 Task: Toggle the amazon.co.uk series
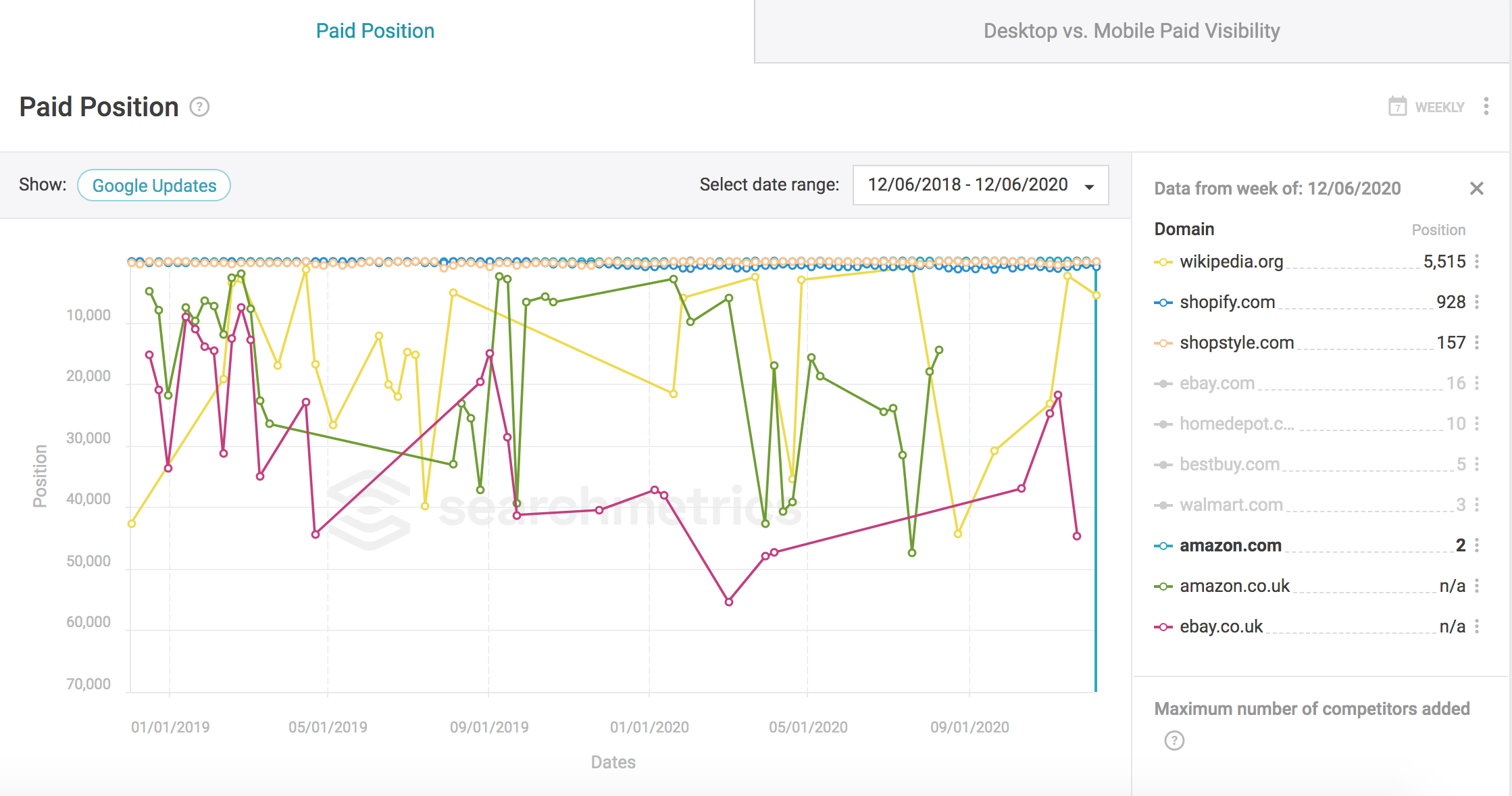[1234, 586]
